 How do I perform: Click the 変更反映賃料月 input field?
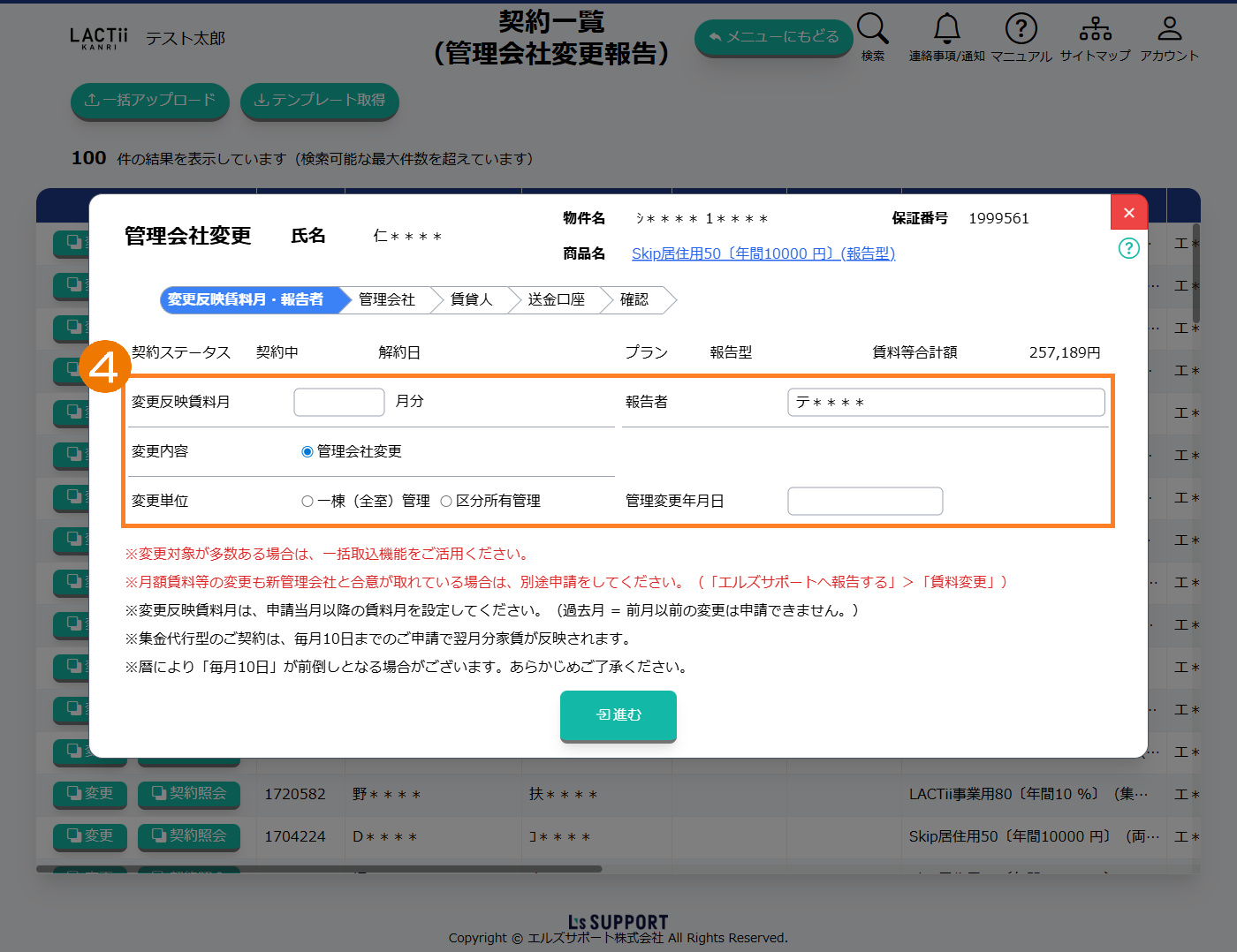click(x=338, y=403)
